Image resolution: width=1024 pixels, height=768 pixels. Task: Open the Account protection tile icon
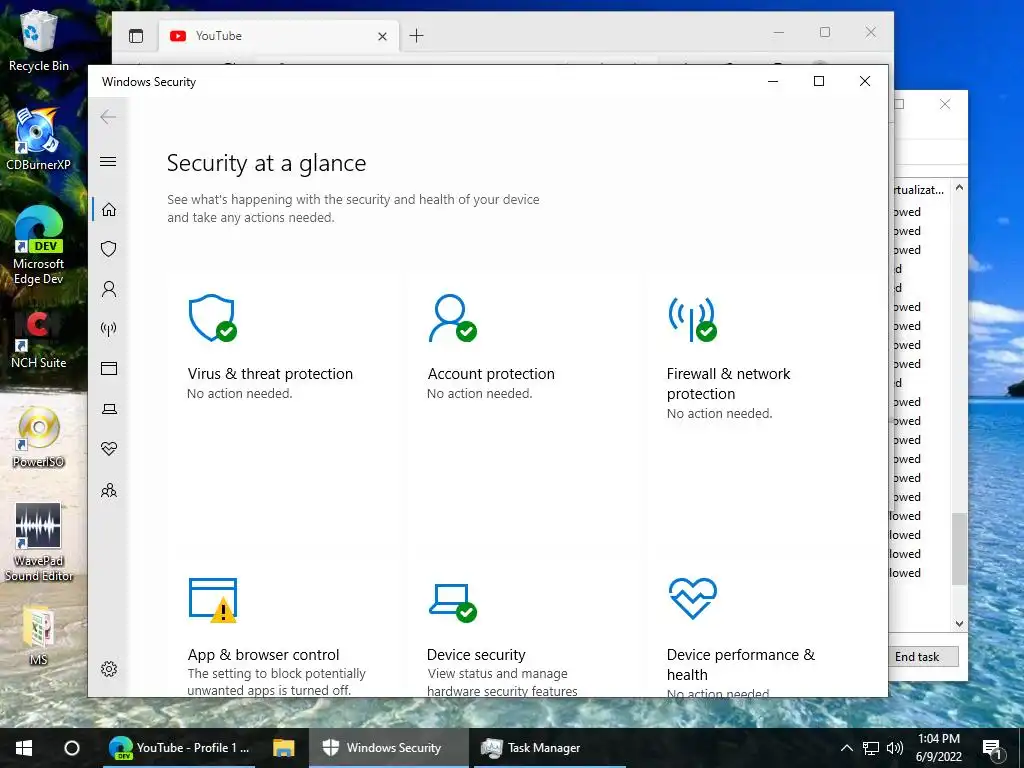pos(452,319)
